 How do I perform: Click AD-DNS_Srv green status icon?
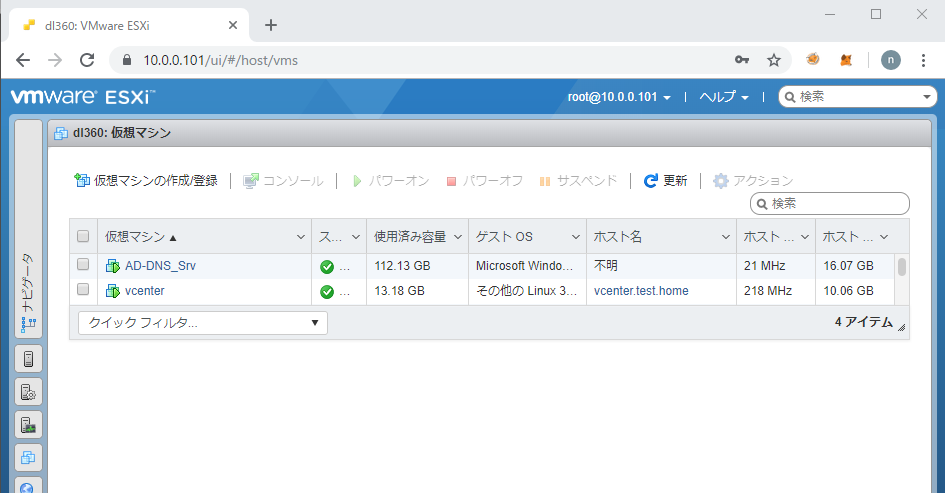pos(327,267)
